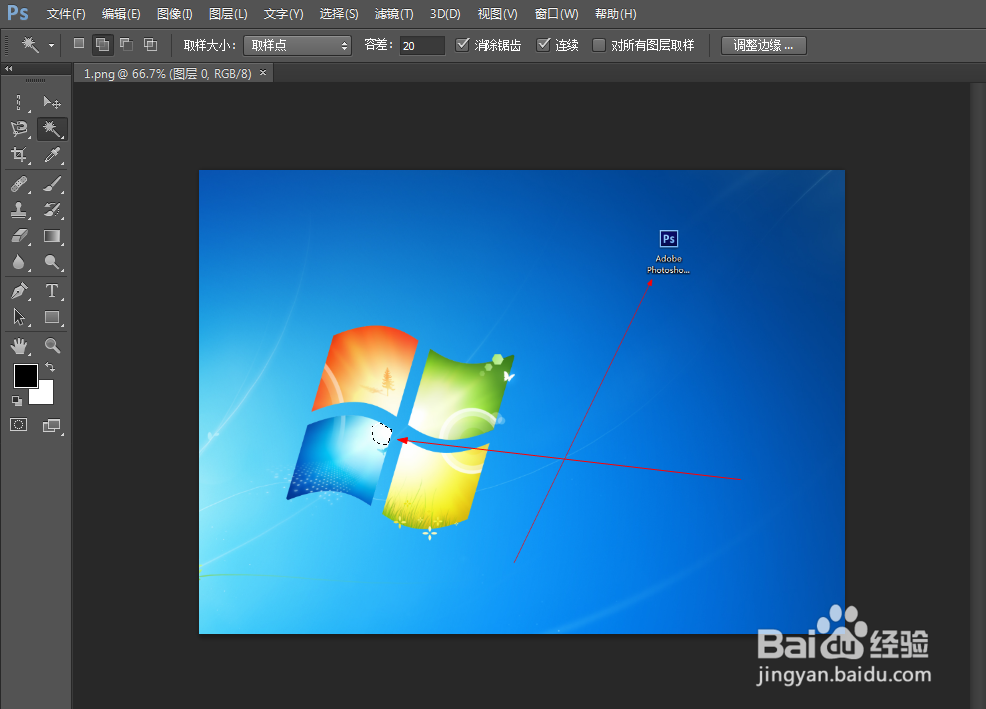Select the Dodge tool
Image resolution: width=986 pixels, height=709 pixels.
pos(52,262)
